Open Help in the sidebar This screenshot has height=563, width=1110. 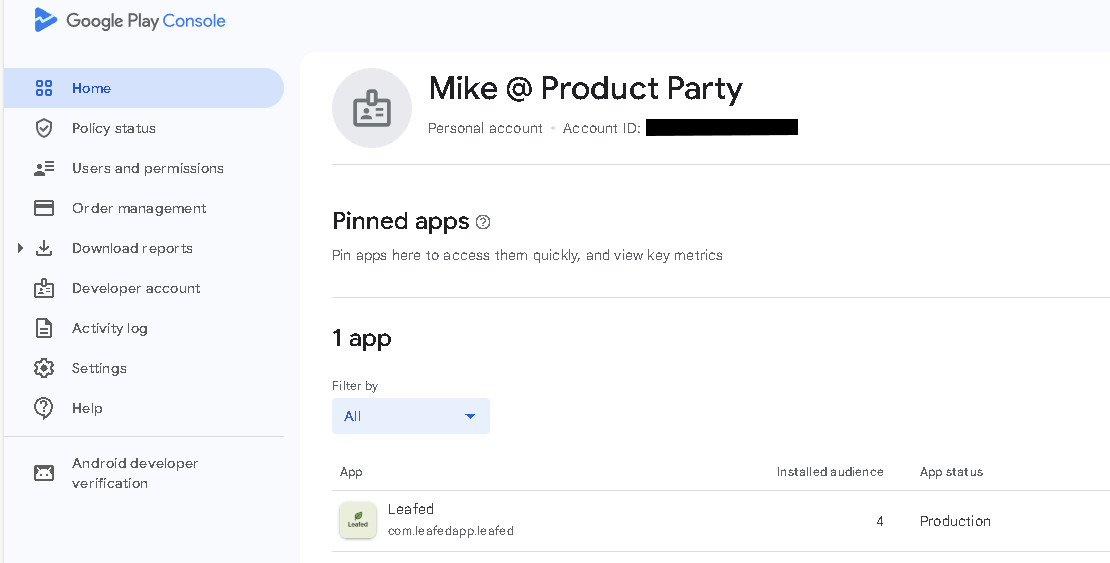144,408
